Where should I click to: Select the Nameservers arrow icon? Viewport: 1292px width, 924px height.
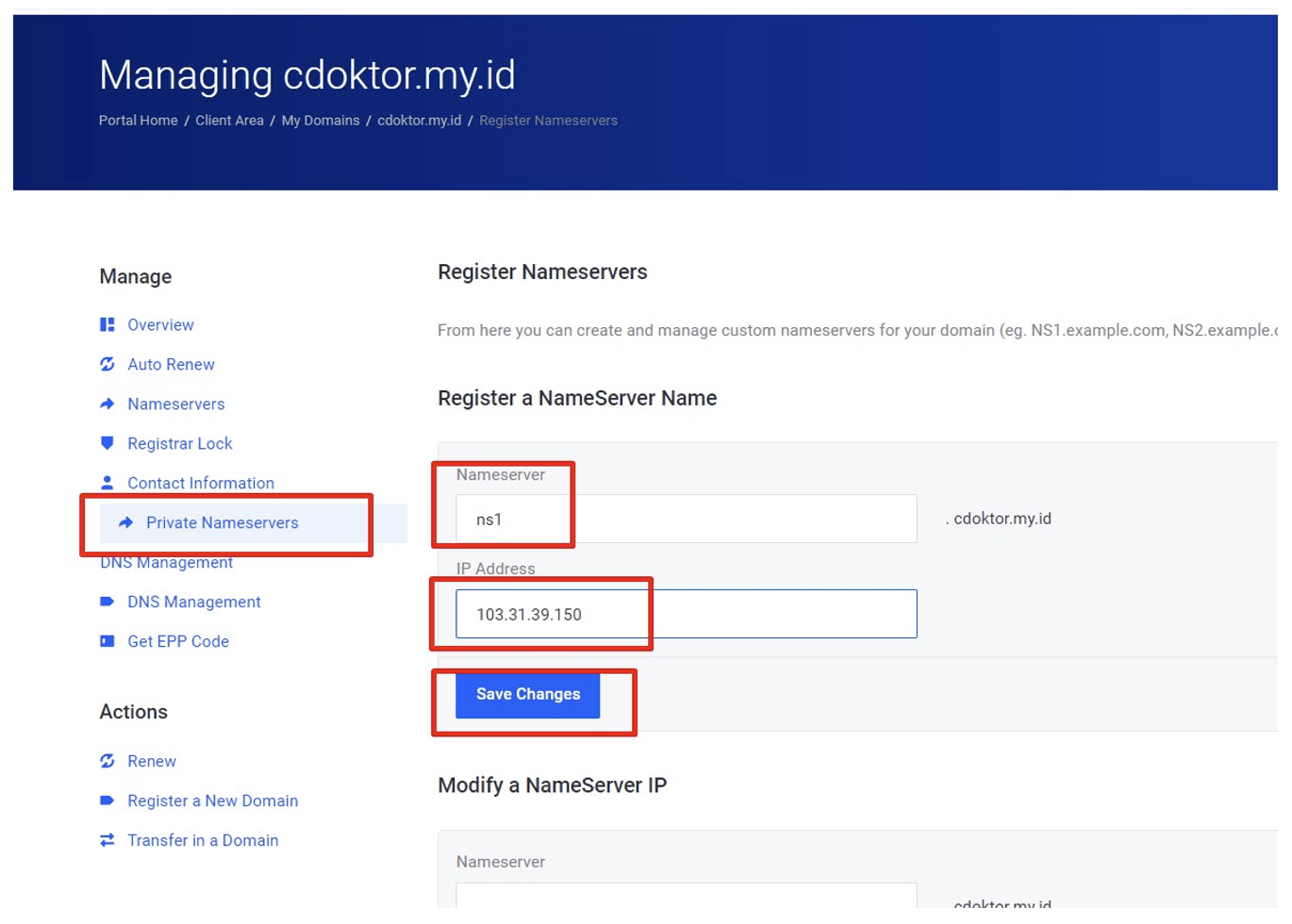coord(108,404)
